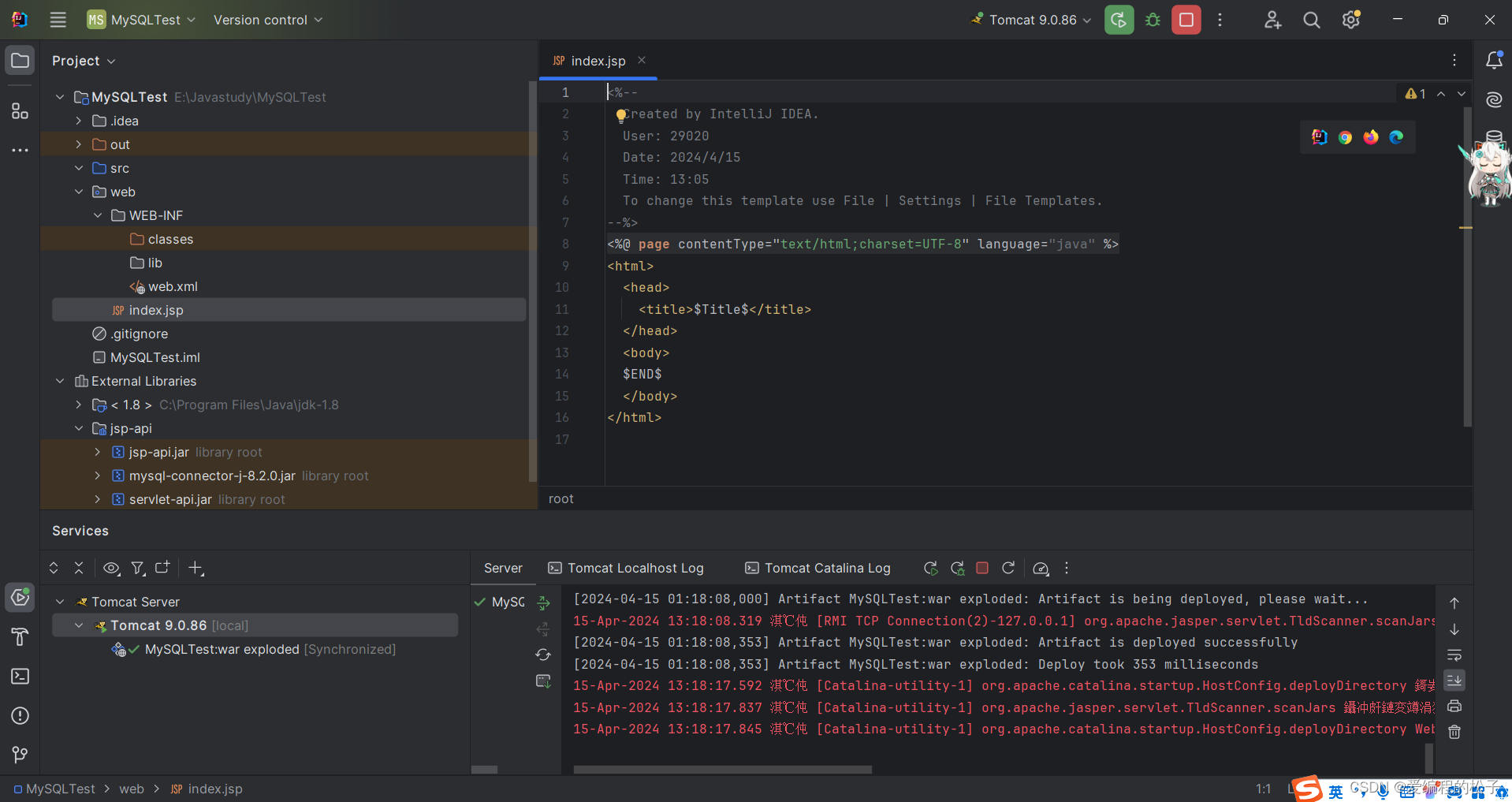Viewport: 1512px width, 802px height.
Task: Open the Build hammer tool window
Action: [20, 636]
